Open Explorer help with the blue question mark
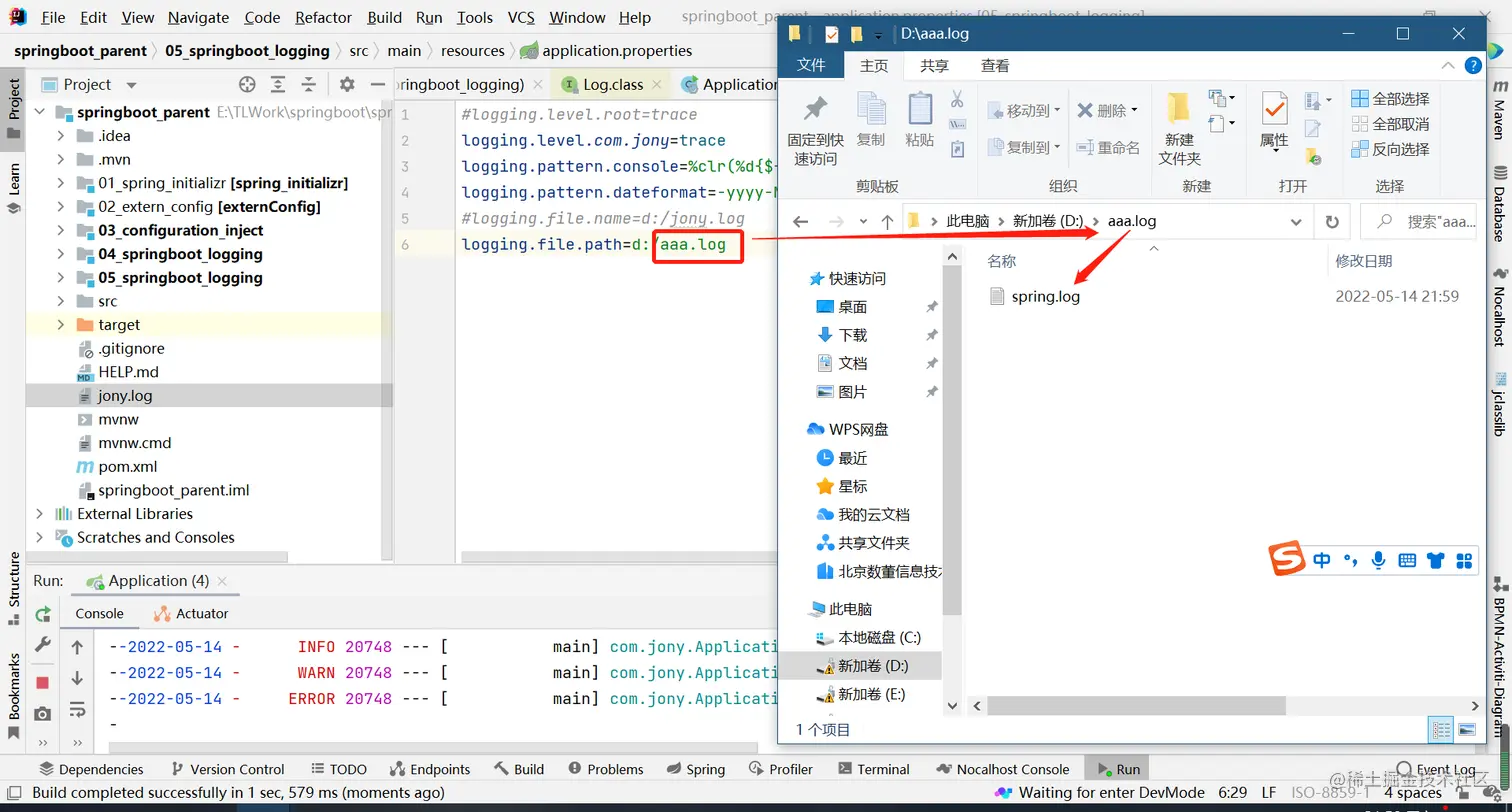 [x=1473, y=65]
